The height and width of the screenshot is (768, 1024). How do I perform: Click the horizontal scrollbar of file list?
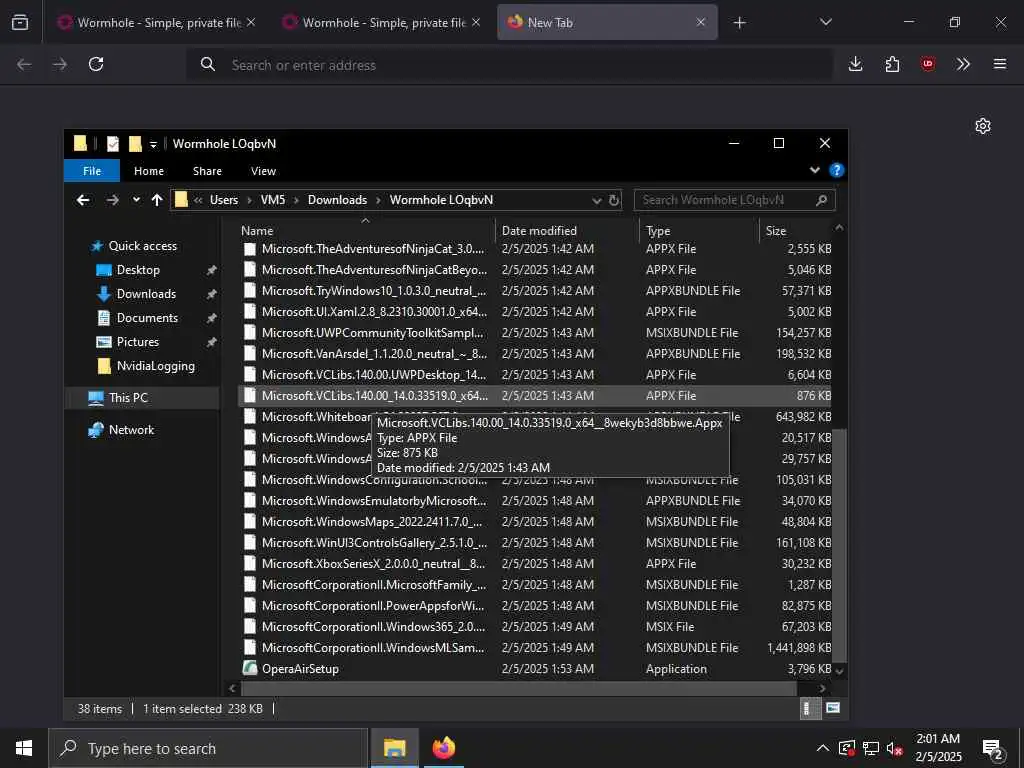point(519,688)
